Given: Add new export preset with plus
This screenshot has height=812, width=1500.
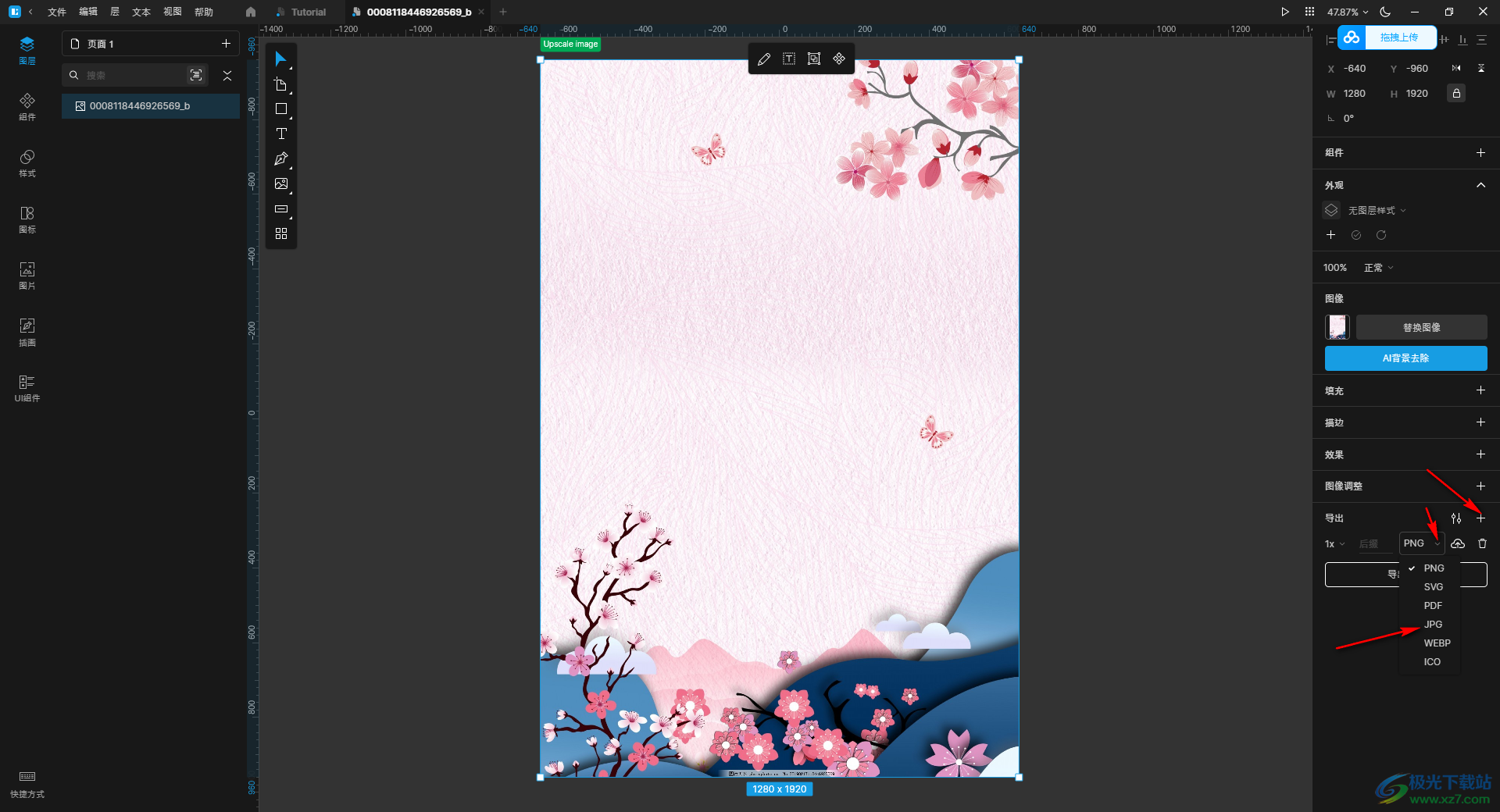Looking at the screenshot, I should coord(1480,518).
